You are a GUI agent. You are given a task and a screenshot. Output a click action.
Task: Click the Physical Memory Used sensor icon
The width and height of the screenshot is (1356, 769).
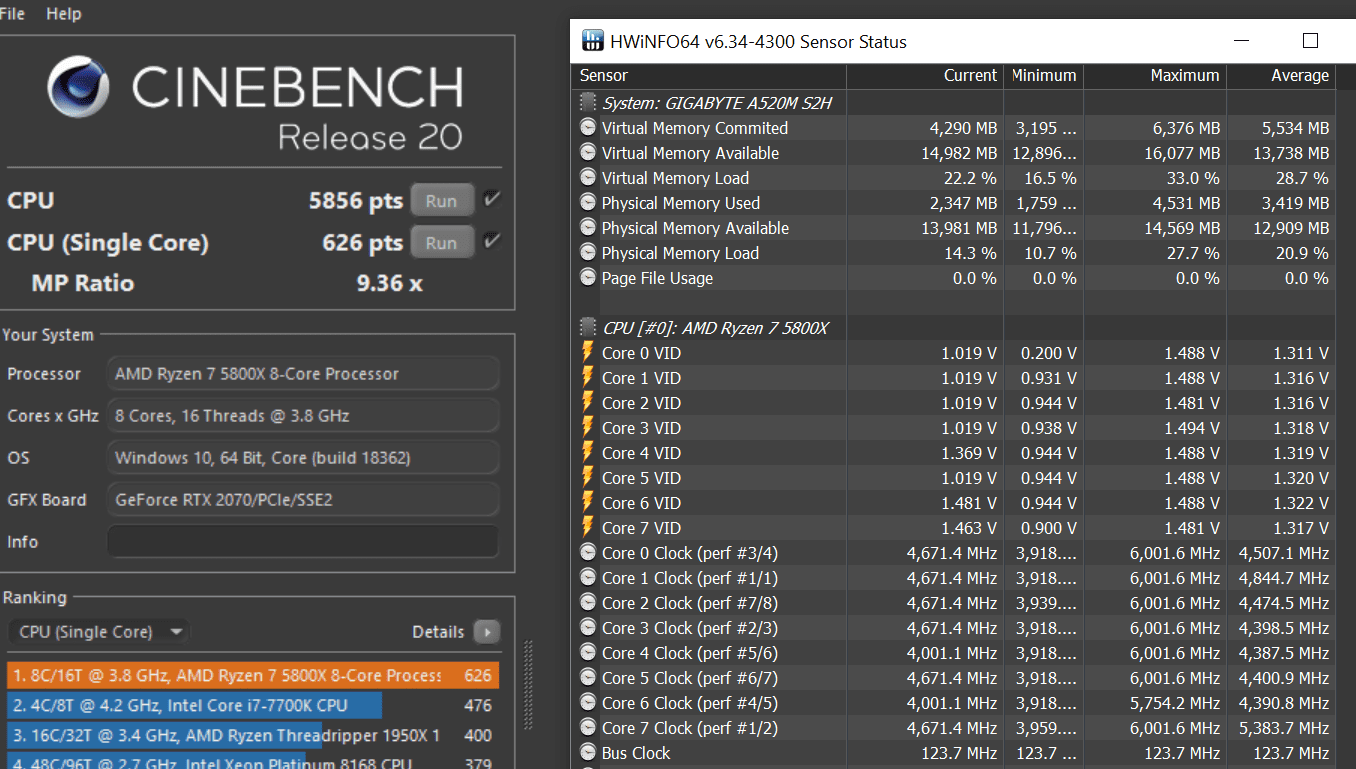click(x=588, y=203)
